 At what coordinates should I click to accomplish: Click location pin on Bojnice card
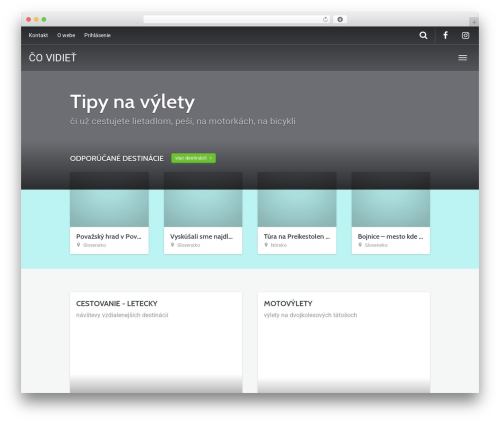(x=360, y=245)
